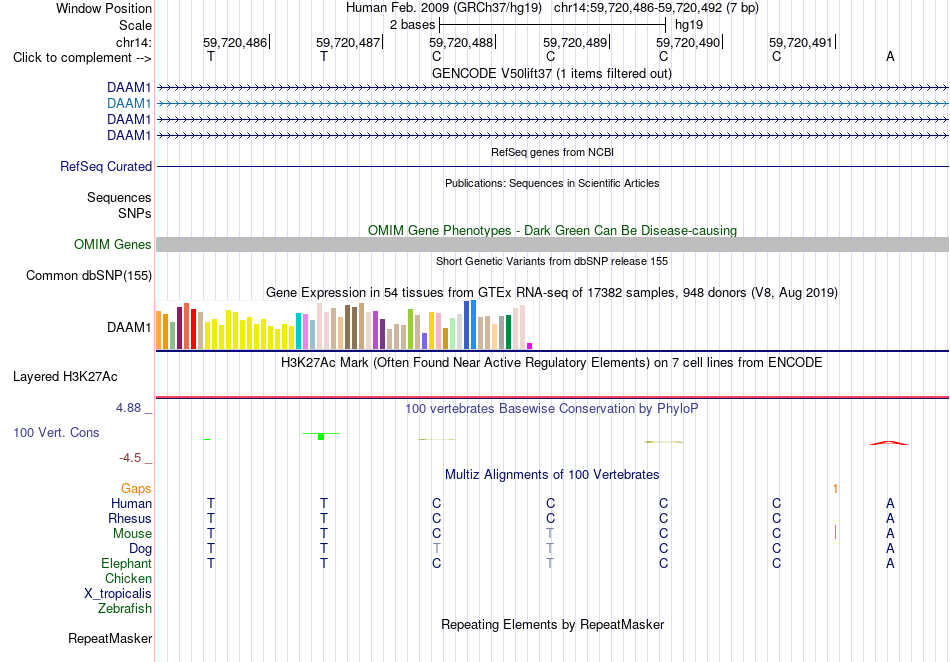
Task: Open the 'GENCODE V50lift37 (1 items filtered out)' title
Action: (552, 74)
